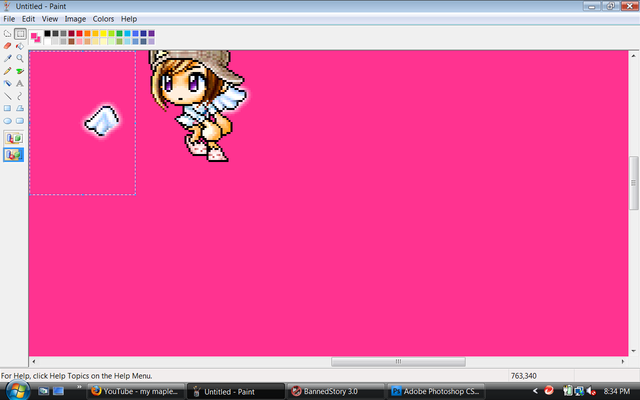Click the muted volume tray icon
This screenshot has width=640, height=400.
pyautogui.click(x=591, y=391)
